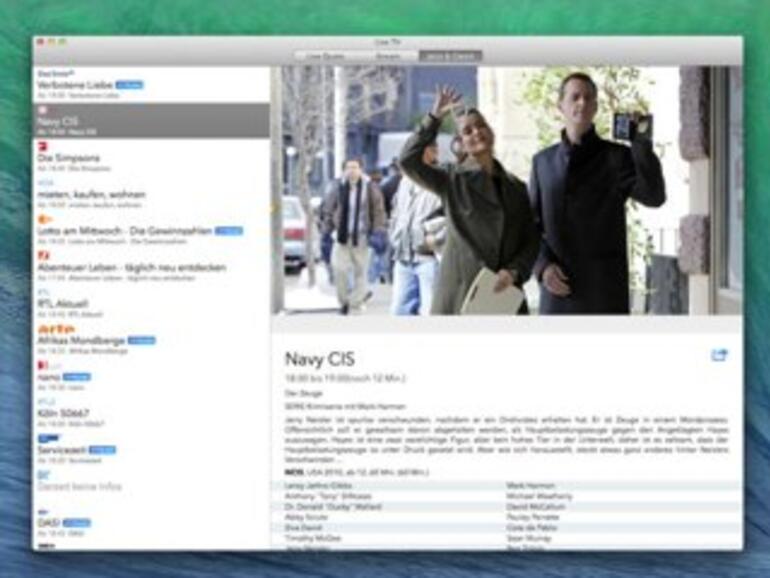Click the Navy CIS preview image
This screenshot has width=770, height=578.
coord(508,191)
